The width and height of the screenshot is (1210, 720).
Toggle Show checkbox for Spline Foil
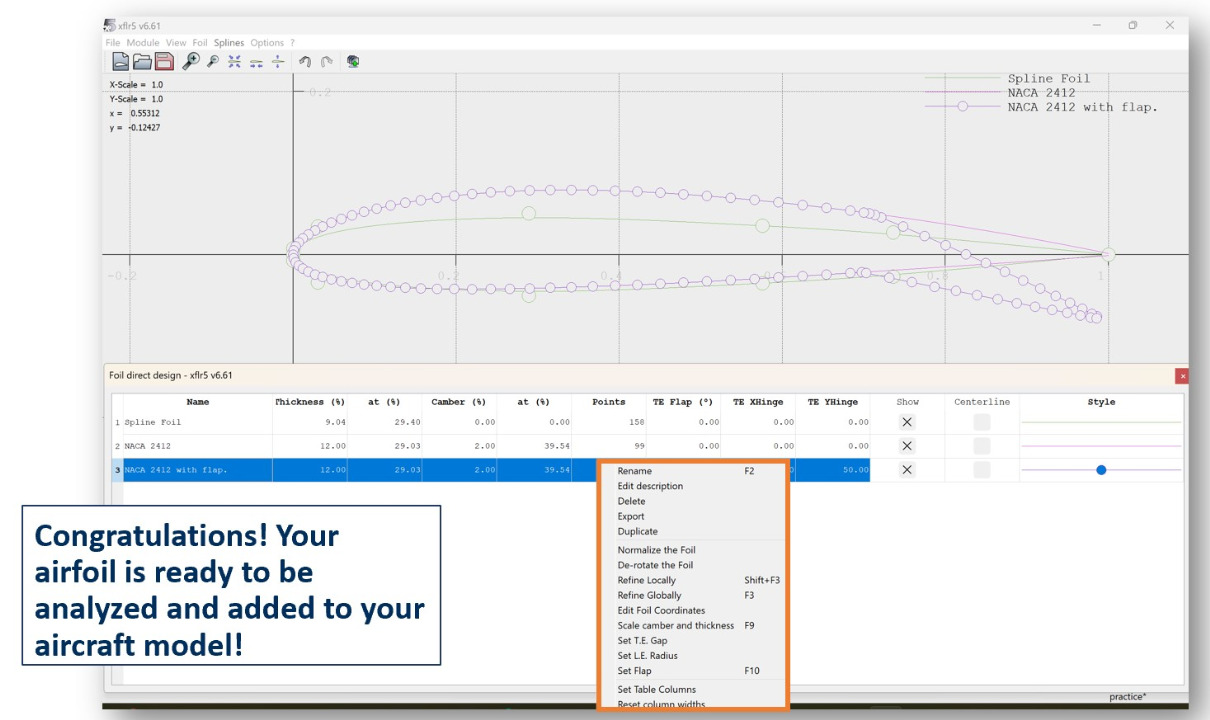[907, 422]
